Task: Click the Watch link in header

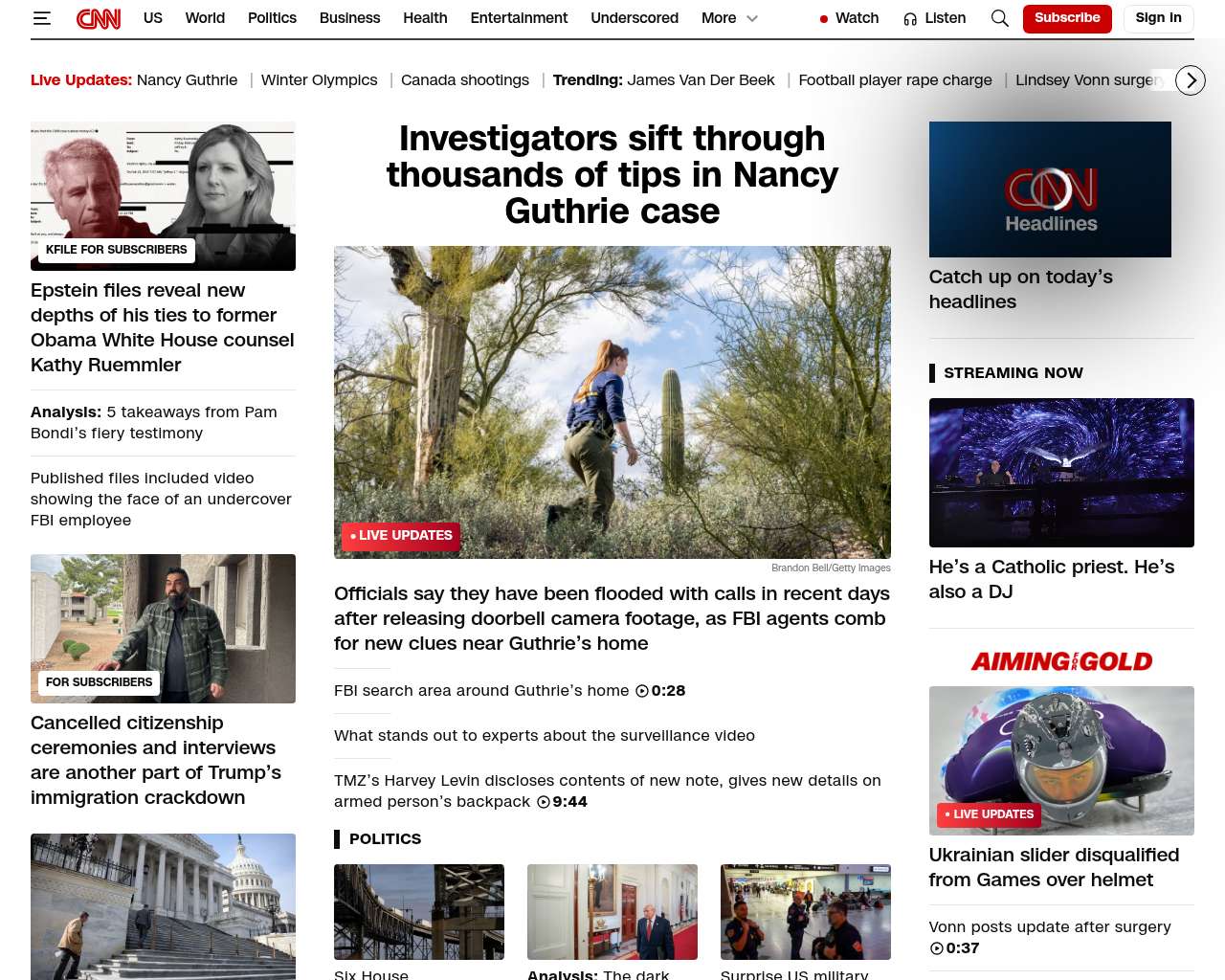Action: coord(857,18)
